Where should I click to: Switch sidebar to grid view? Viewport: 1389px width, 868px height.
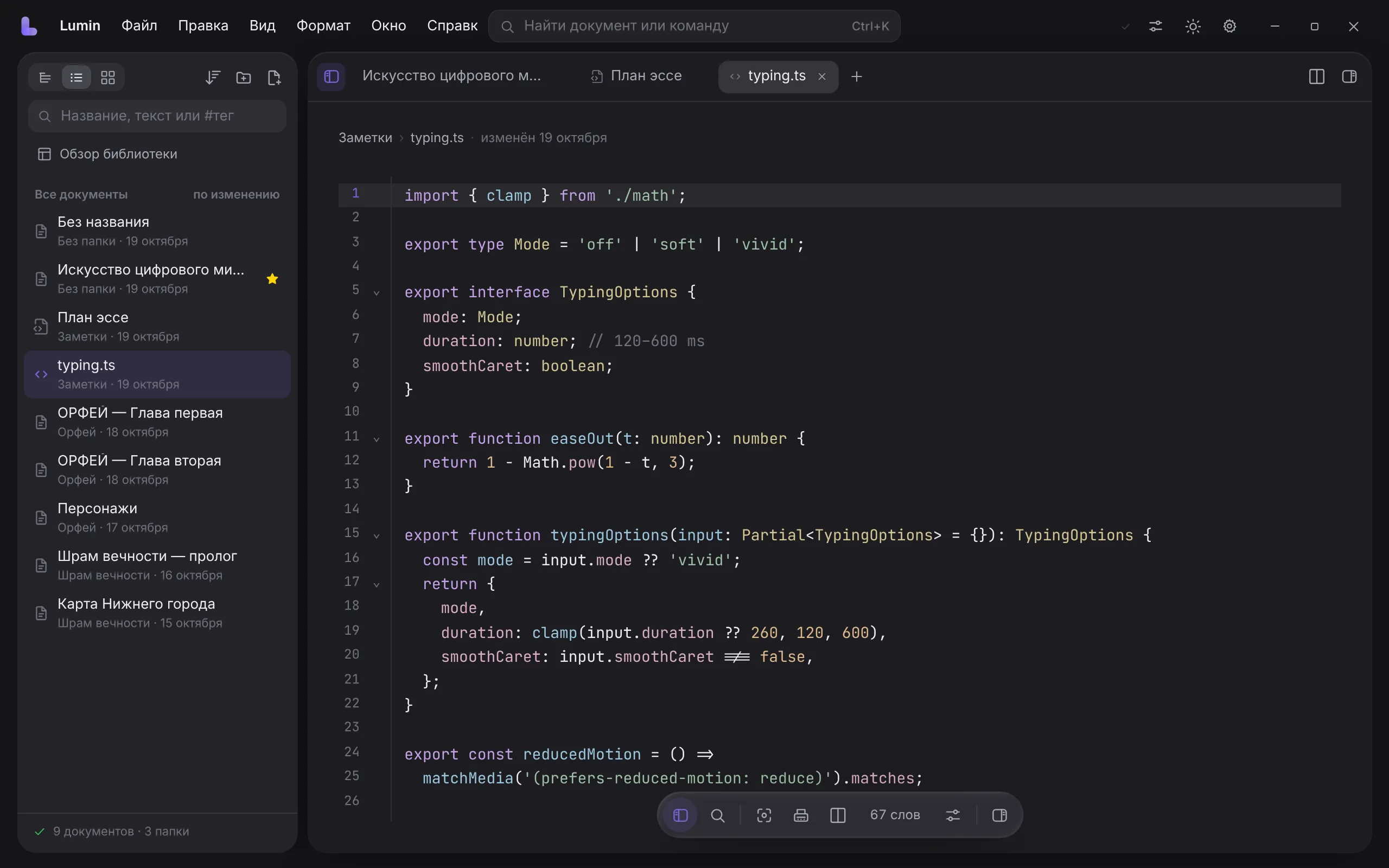pyautogui.click(x=108, y=78)
